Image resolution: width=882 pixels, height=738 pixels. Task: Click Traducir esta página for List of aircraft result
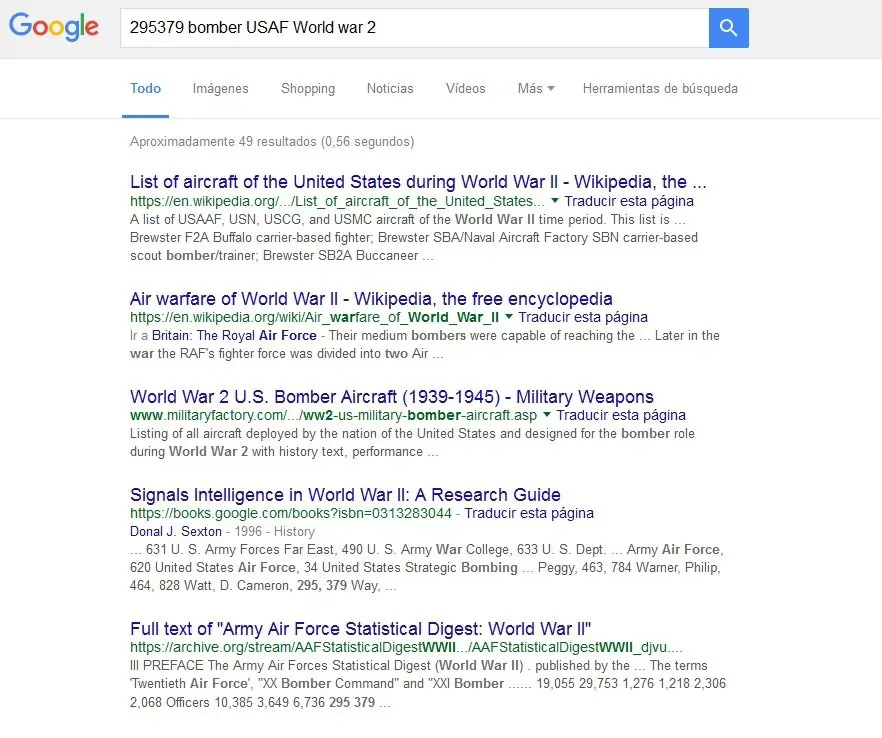pos(629,201)
